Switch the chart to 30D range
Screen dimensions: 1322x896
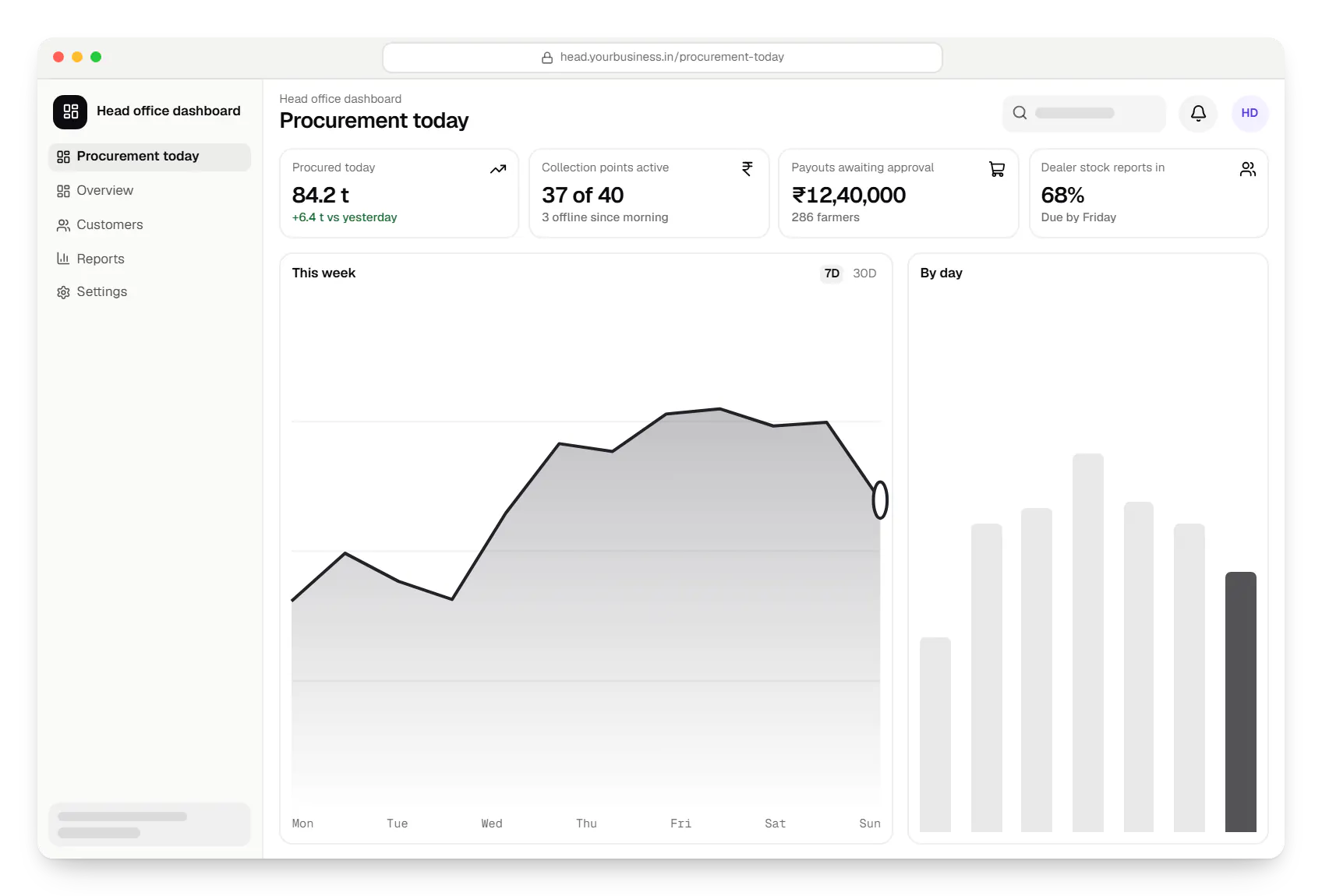(x=864, y=273)
